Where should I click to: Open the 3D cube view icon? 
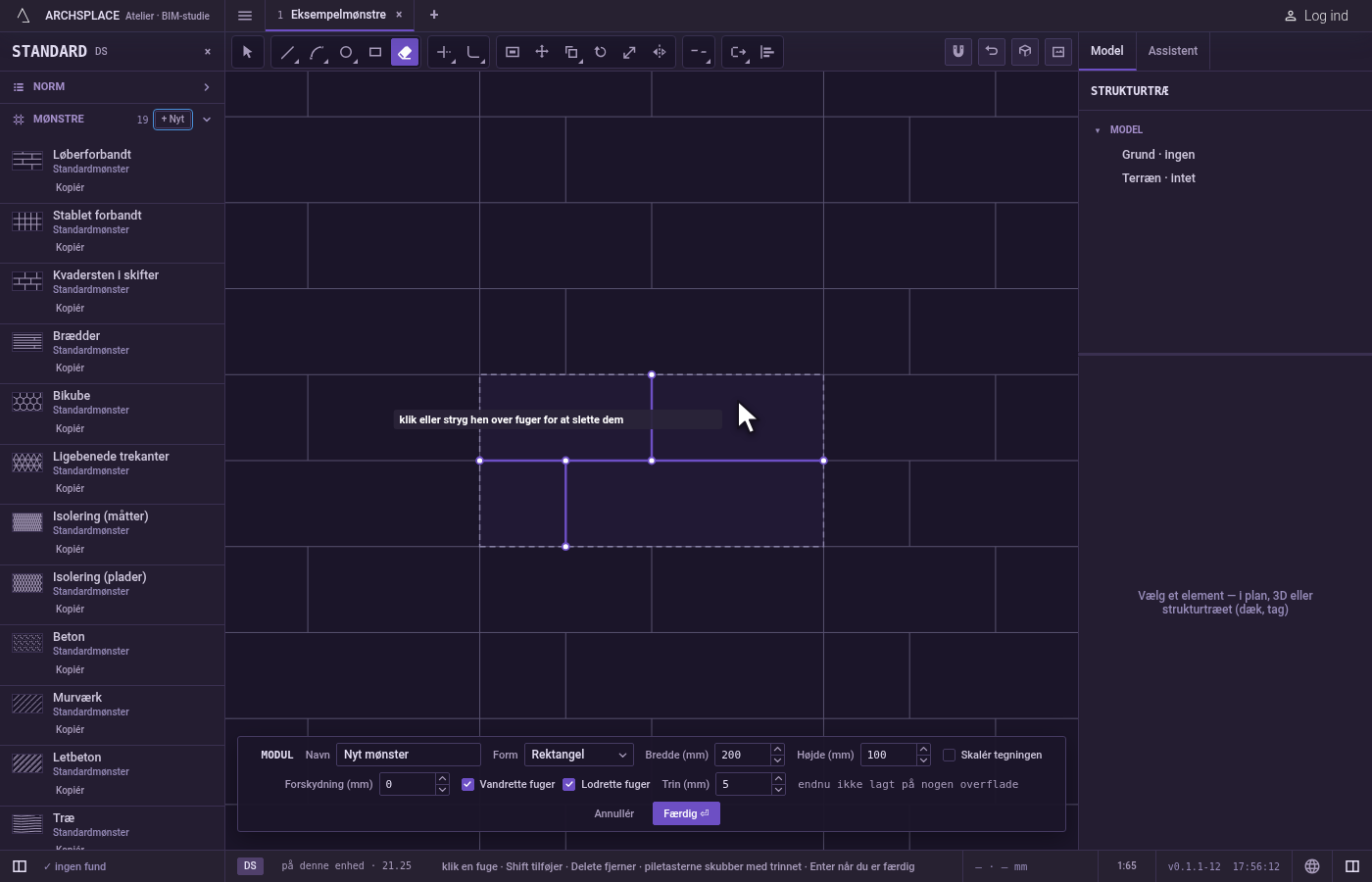[1025, 52]
